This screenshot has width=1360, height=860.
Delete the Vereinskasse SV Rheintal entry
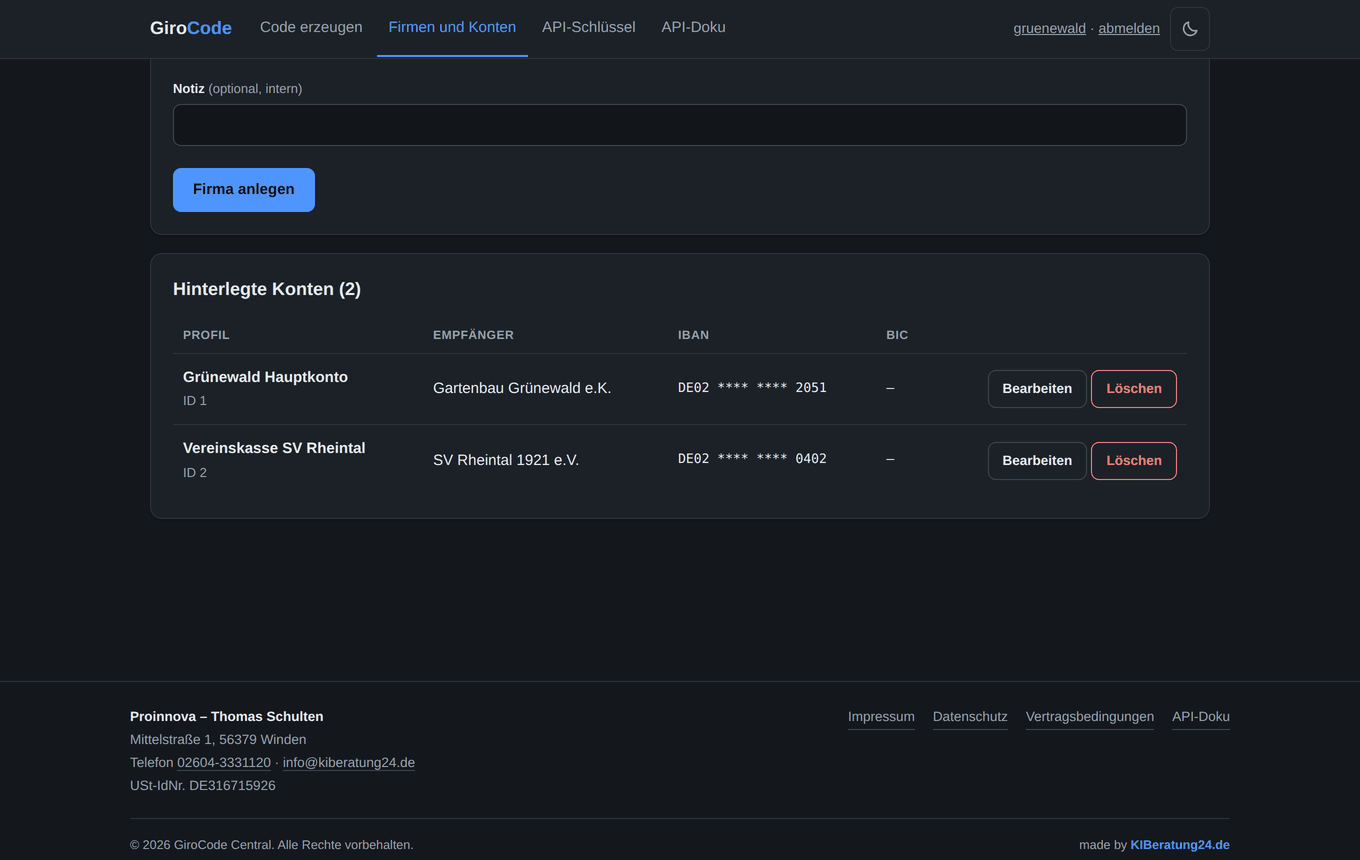1134,461
